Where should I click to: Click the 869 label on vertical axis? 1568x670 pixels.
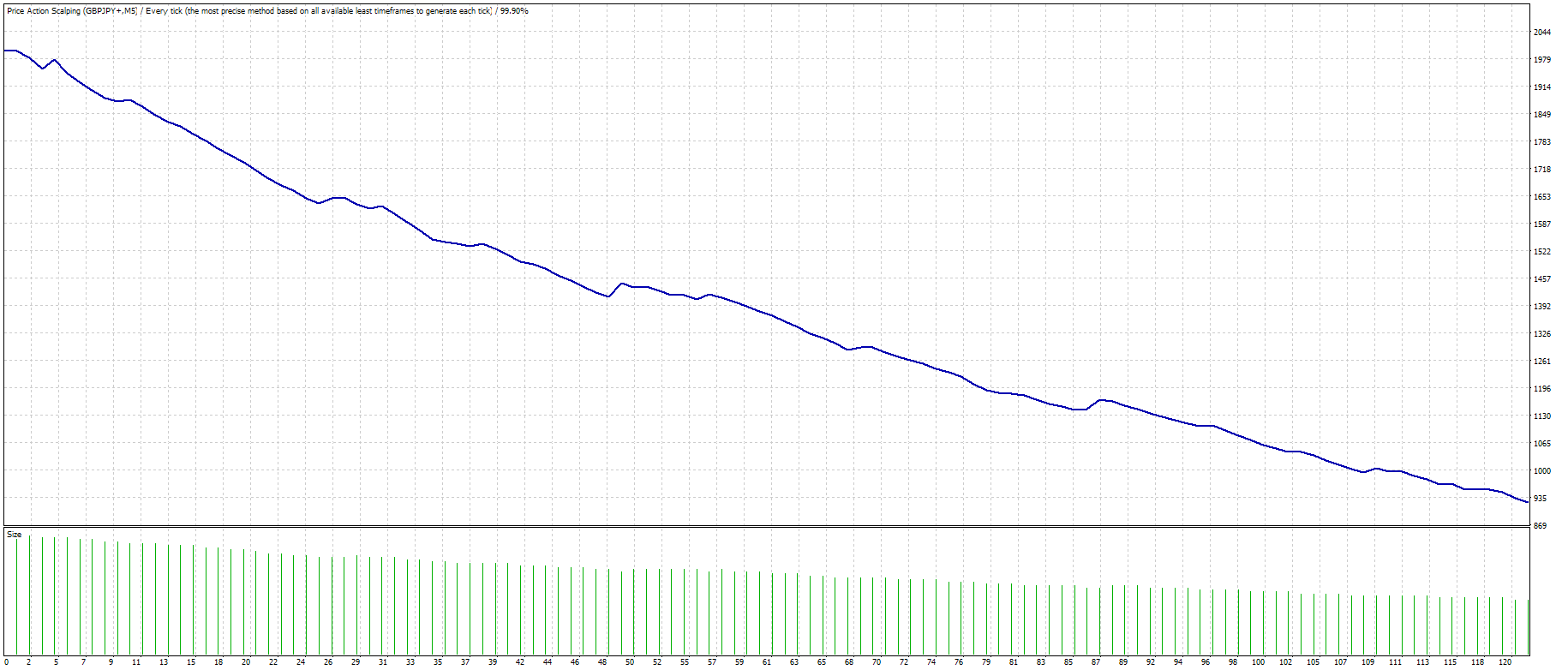click(x=1541, y=526)
